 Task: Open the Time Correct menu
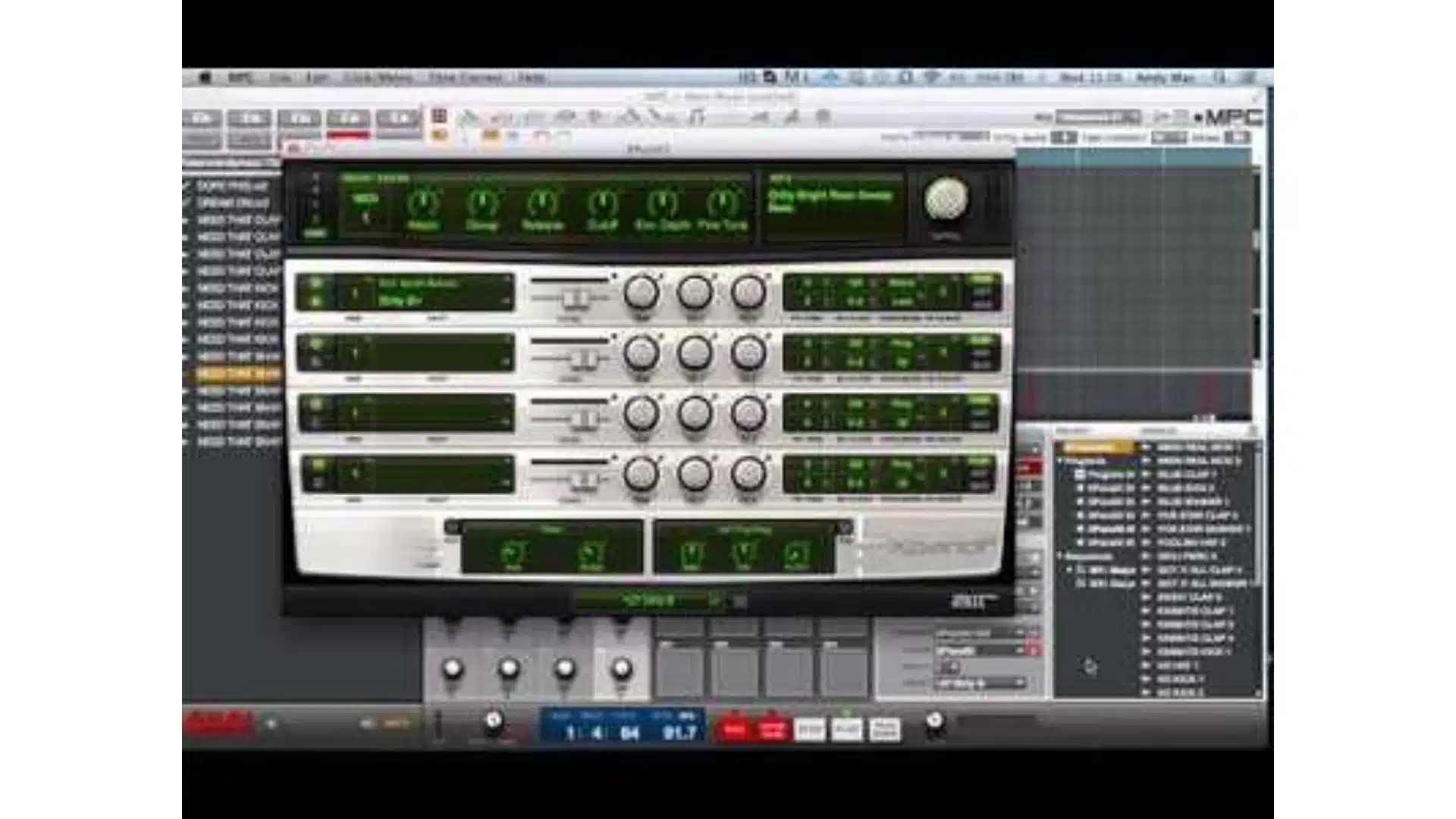click(x=465, y=77)
